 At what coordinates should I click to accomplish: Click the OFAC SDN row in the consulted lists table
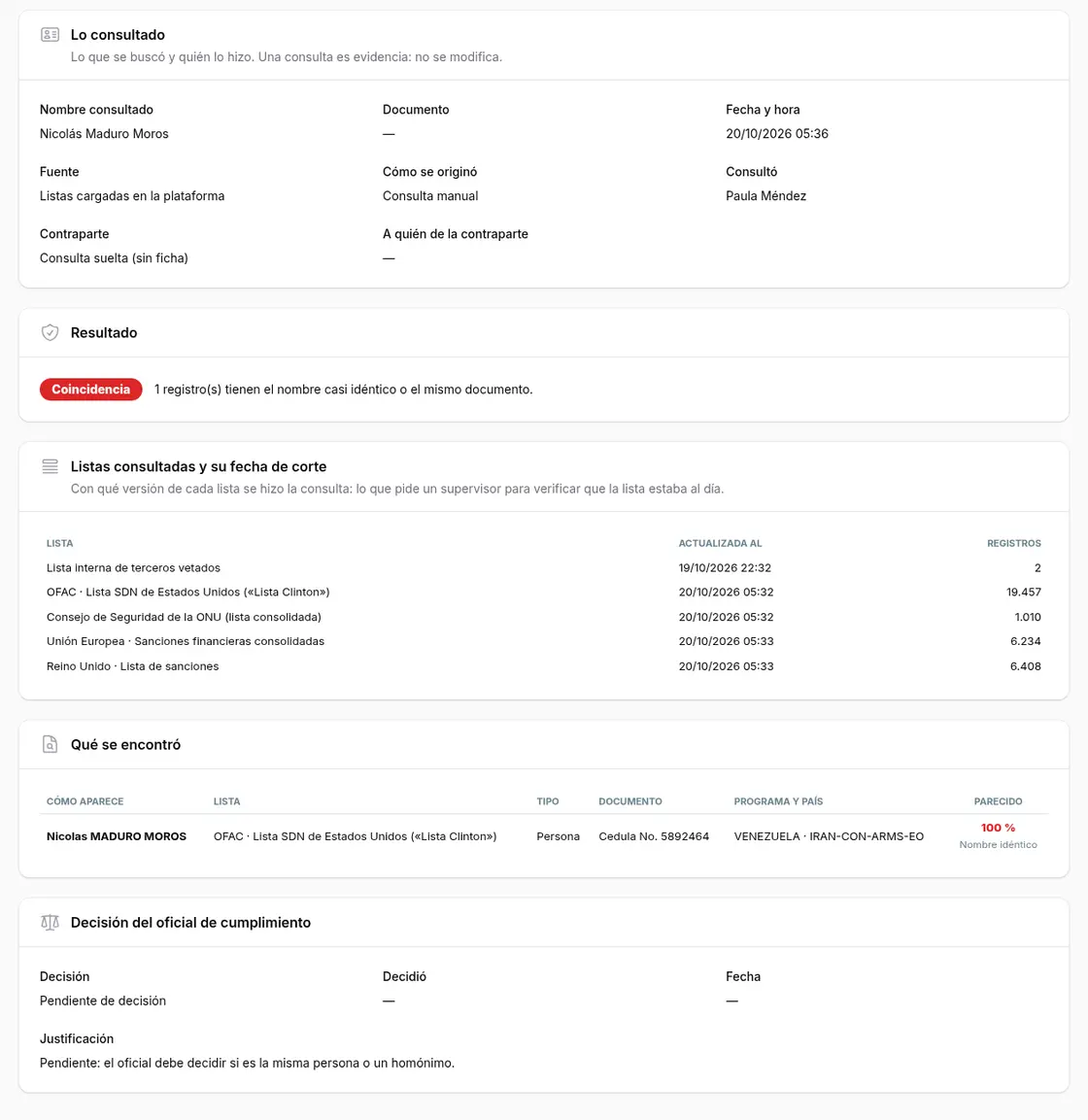544,593
